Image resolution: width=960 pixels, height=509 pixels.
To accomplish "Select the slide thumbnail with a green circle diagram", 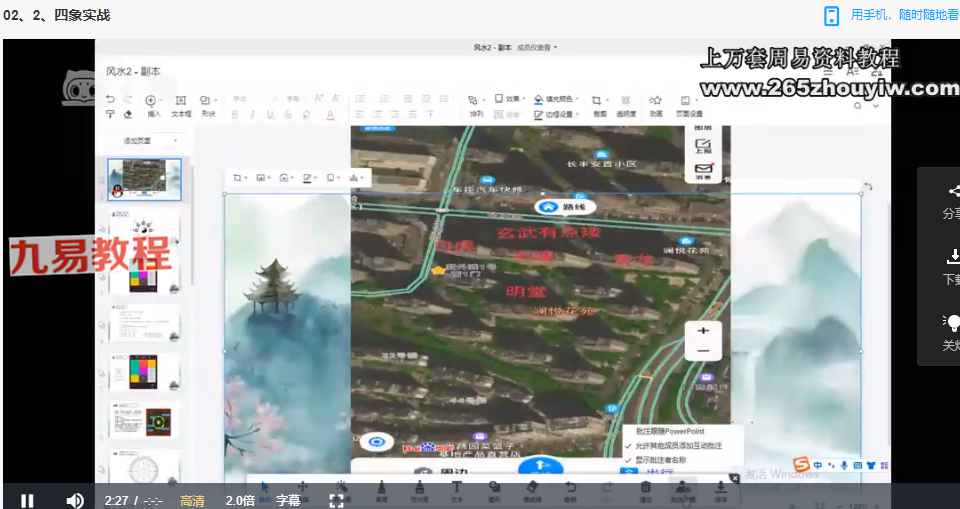I will click(144, 420).
